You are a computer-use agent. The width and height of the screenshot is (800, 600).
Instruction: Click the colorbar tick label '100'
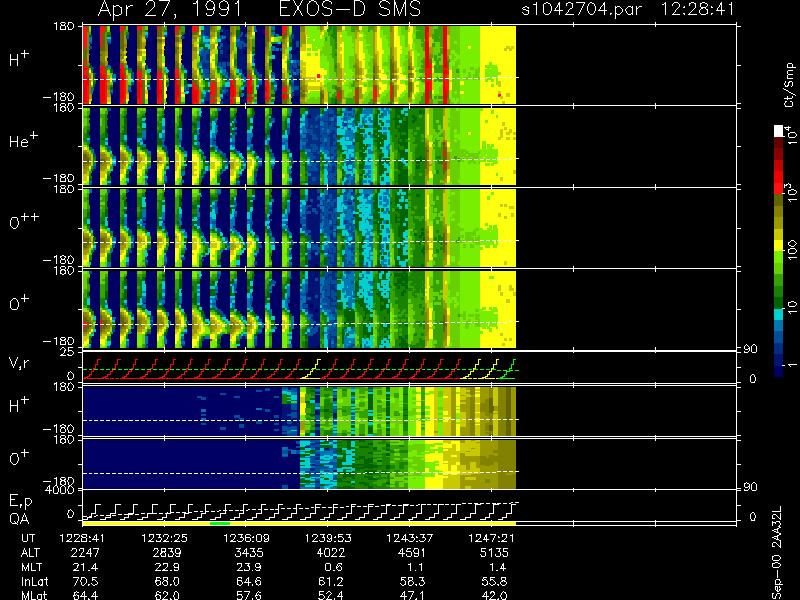coord(791,250)
